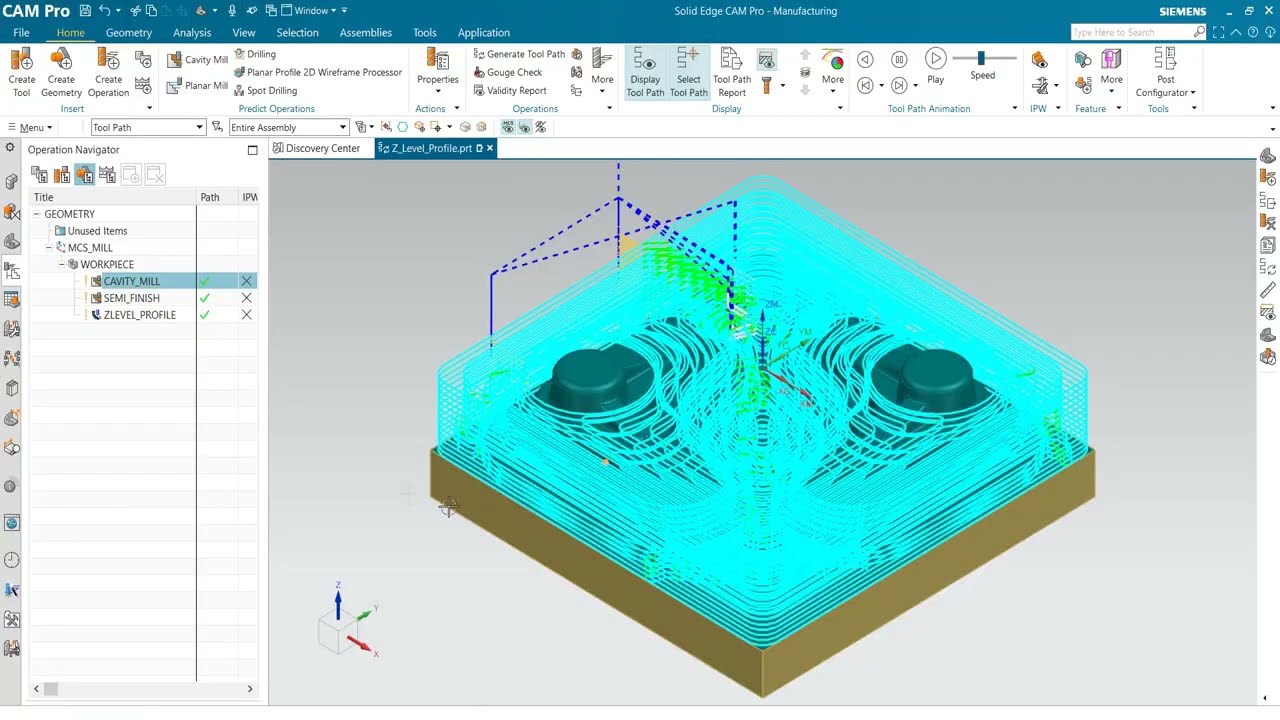Switch to the View ribbon tab
Image resolution: width=1280 pixels, height=720 pixels.
click(244, 32)
